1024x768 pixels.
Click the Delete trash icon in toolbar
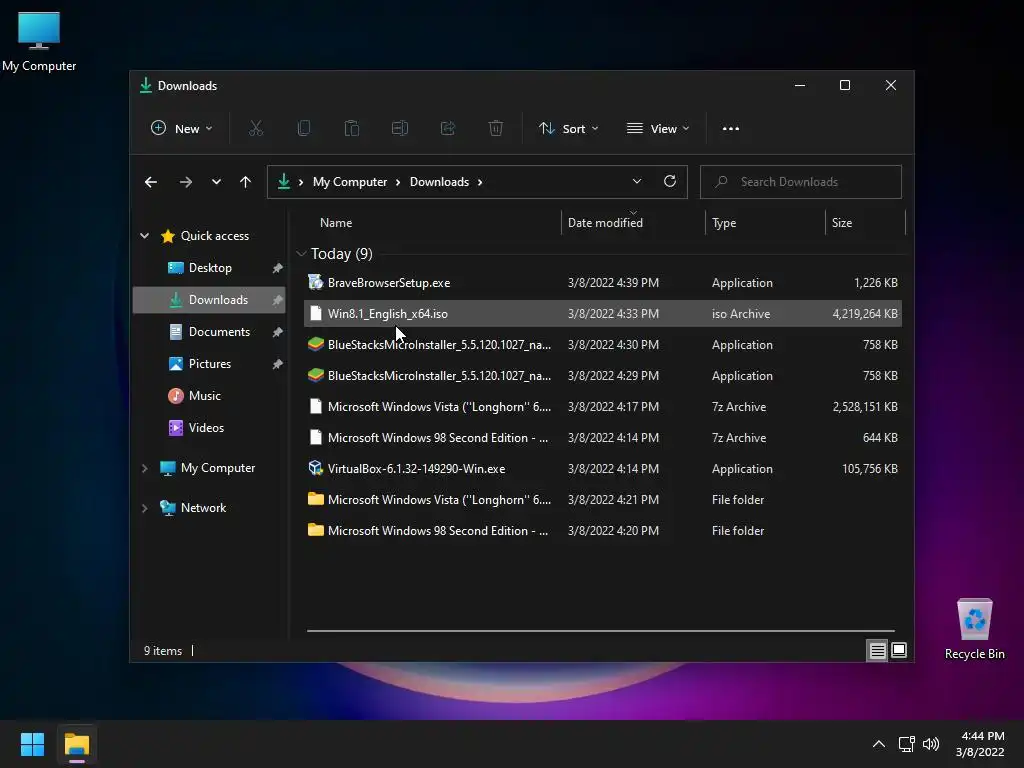[496, 129]
